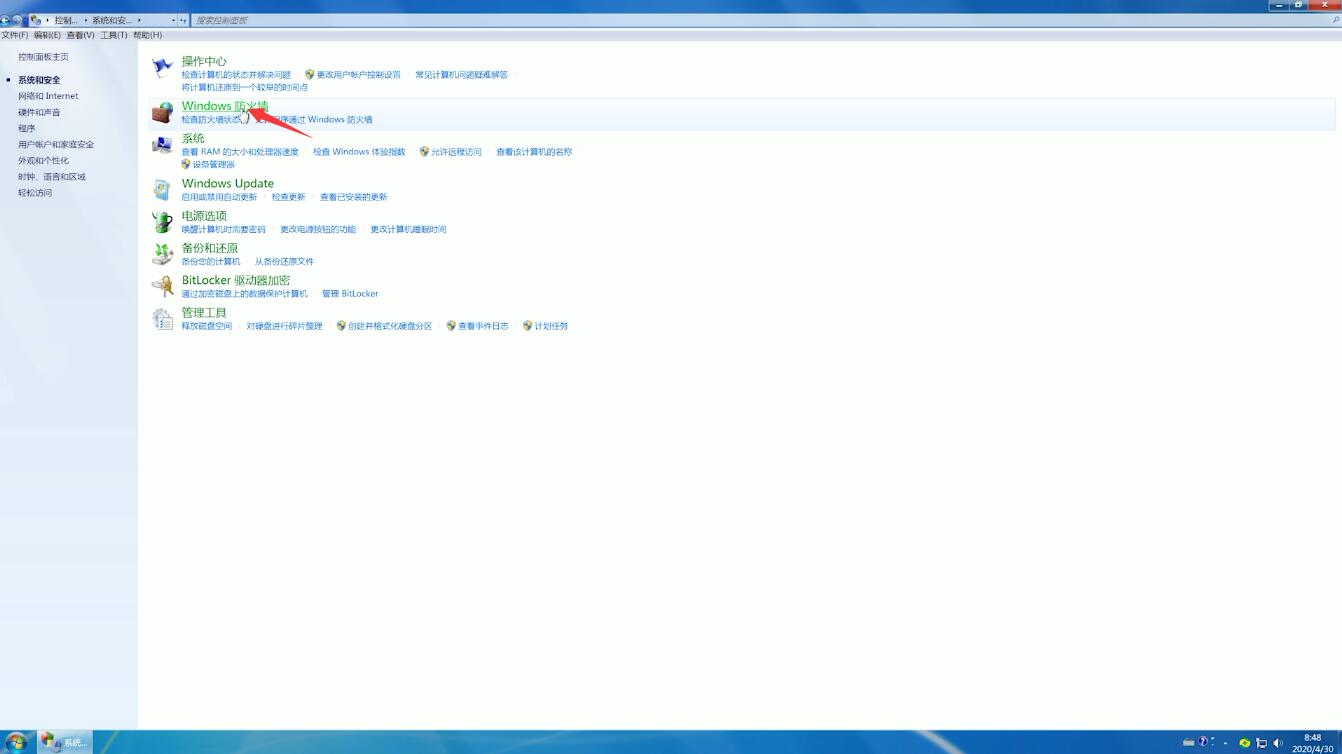1342x754 pixels.
Task: Open the Windows Update heading link
Action: (228, 183)
